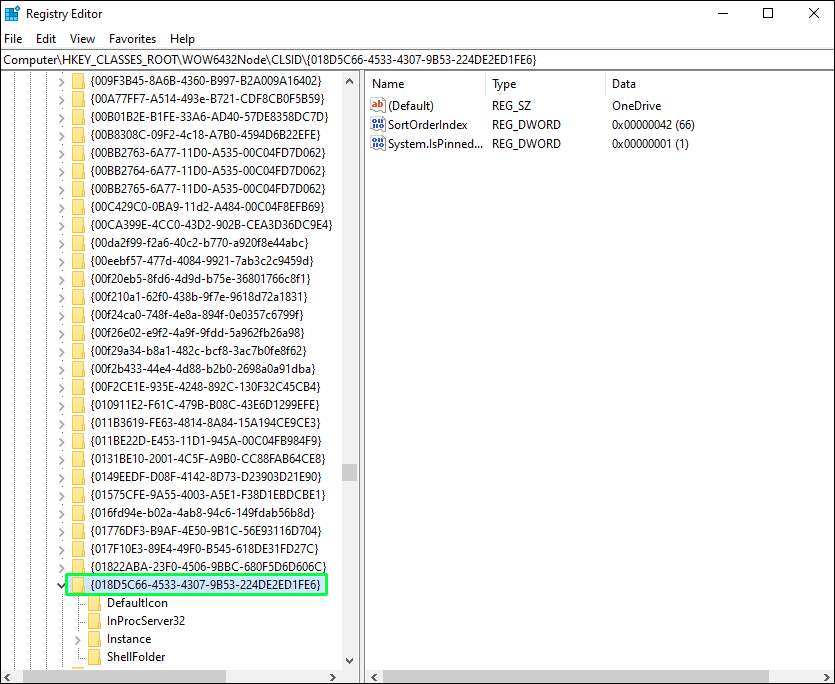Click the tree pane scroll up arrow
Image resolution: width=835 pixels, height=684 pixels.
click(349, 82)
